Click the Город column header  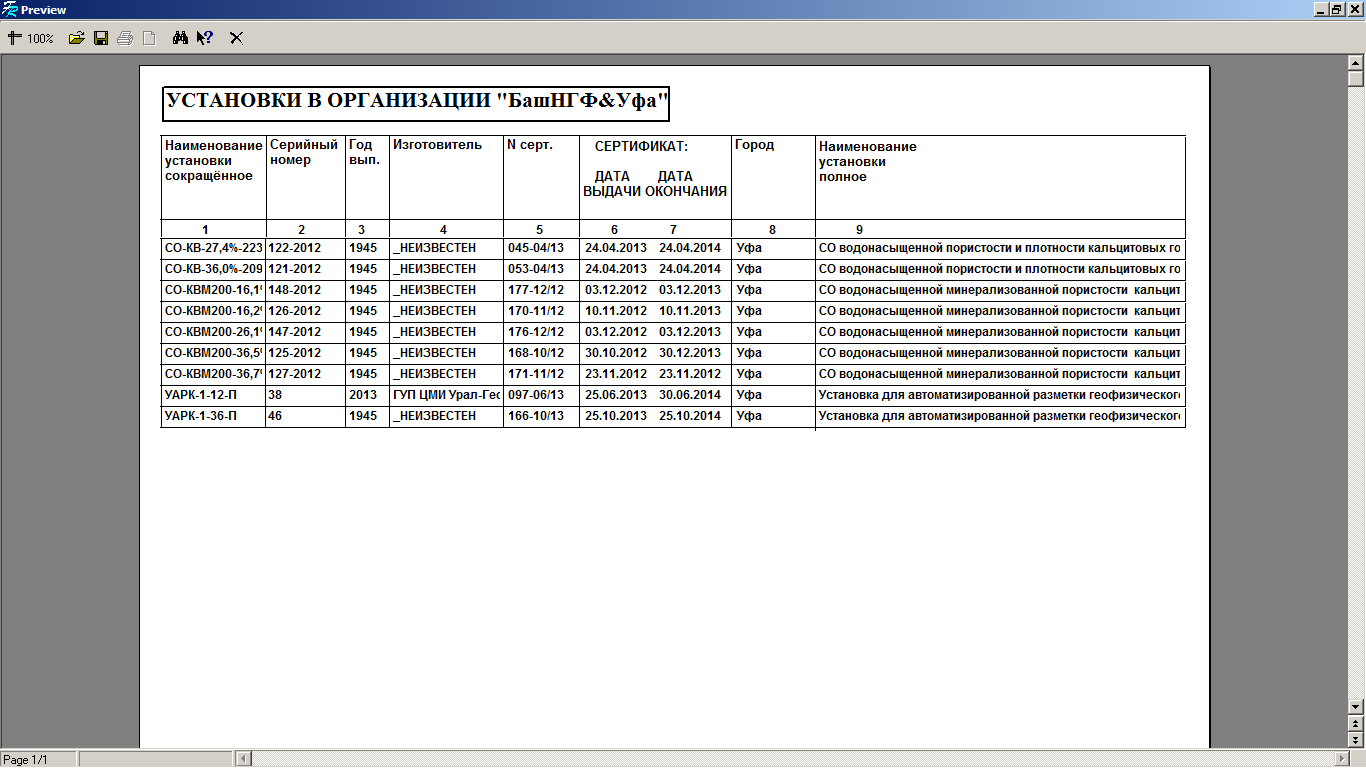tap(754, 145)
